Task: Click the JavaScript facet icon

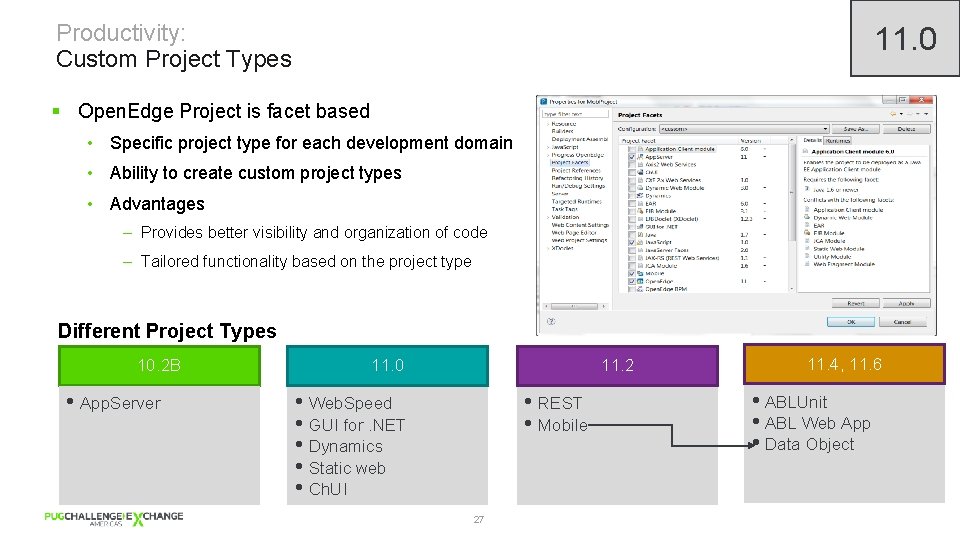Action: 640,242
